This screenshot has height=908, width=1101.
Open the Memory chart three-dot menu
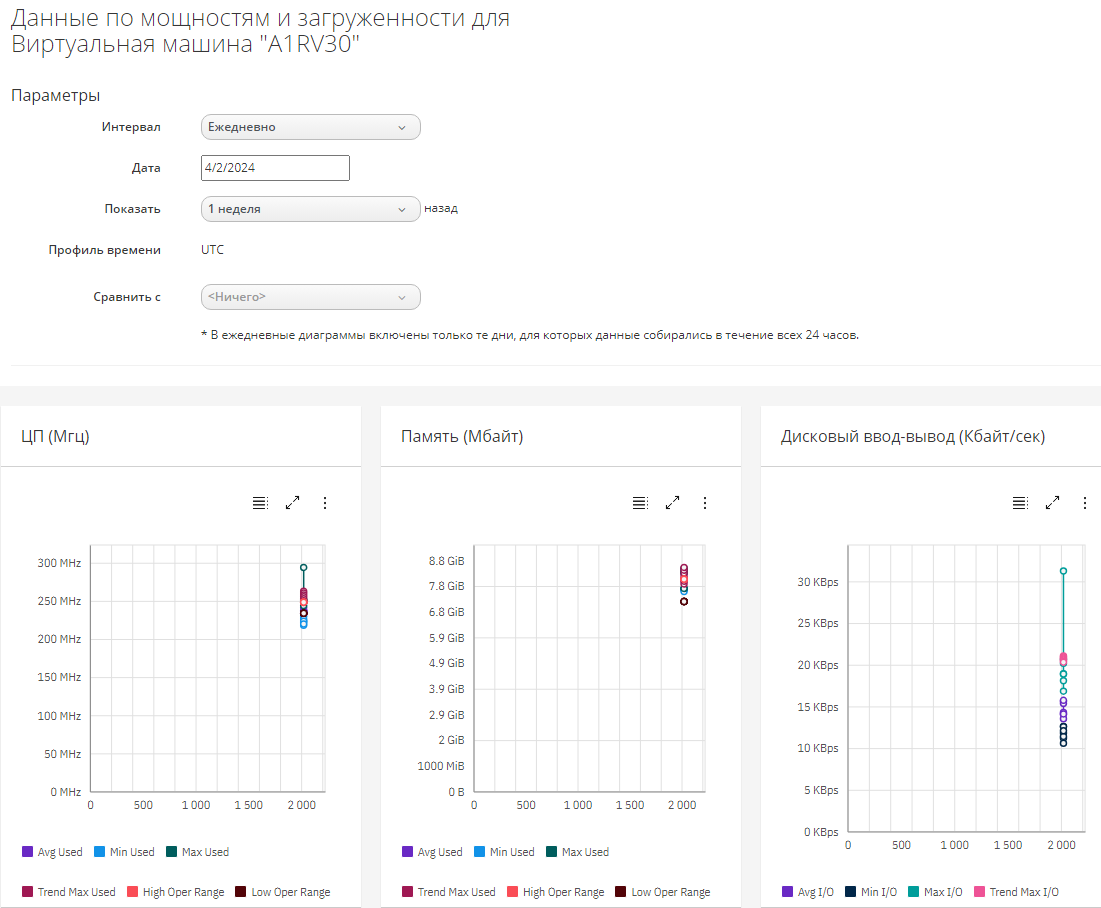705,503
